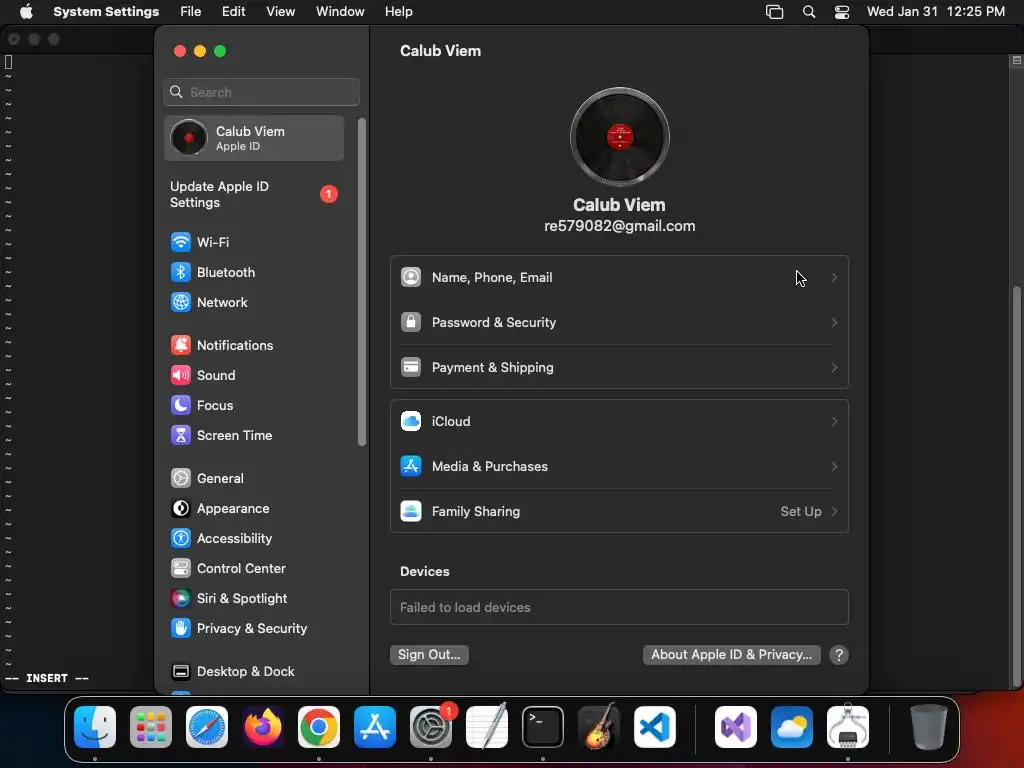This screenshot has height=768, width=1024.
Task: Open Update Apple ID Settings notice
Action: tap(255, 195)
